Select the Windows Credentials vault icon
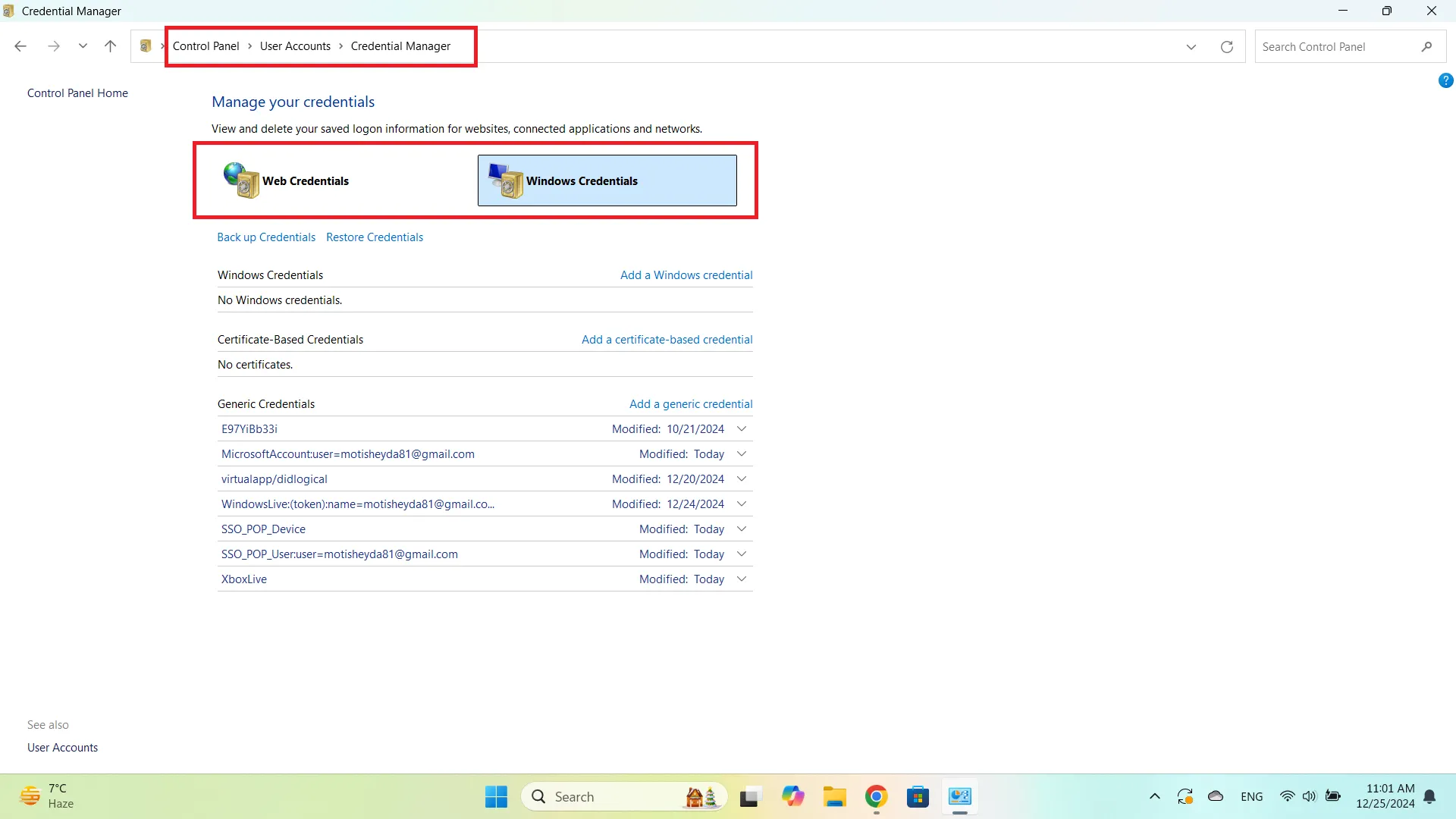 tap(506, 180)
